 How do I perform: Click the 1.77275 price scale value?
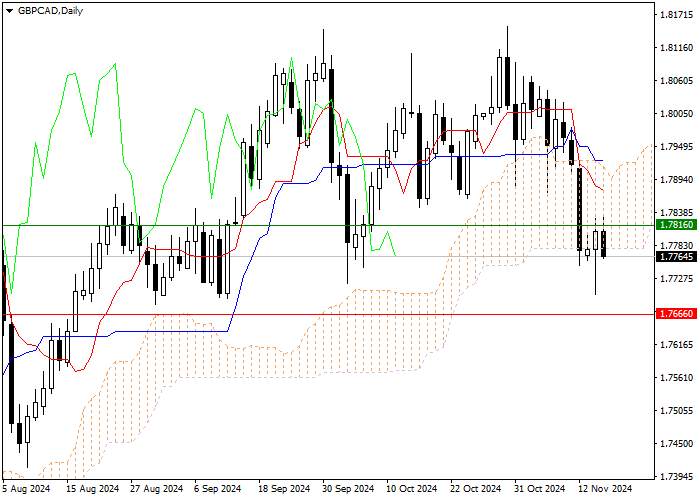(x=676, y=279)
